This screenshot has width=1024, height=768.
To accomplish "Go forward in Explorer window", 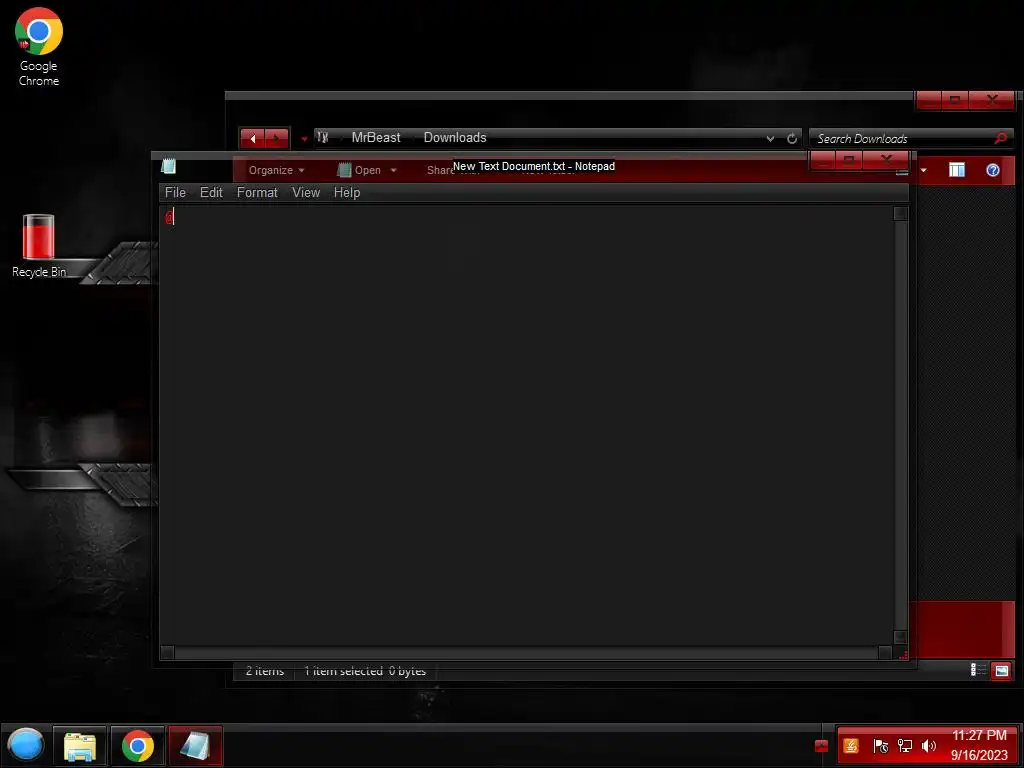I will pos(276,138).
